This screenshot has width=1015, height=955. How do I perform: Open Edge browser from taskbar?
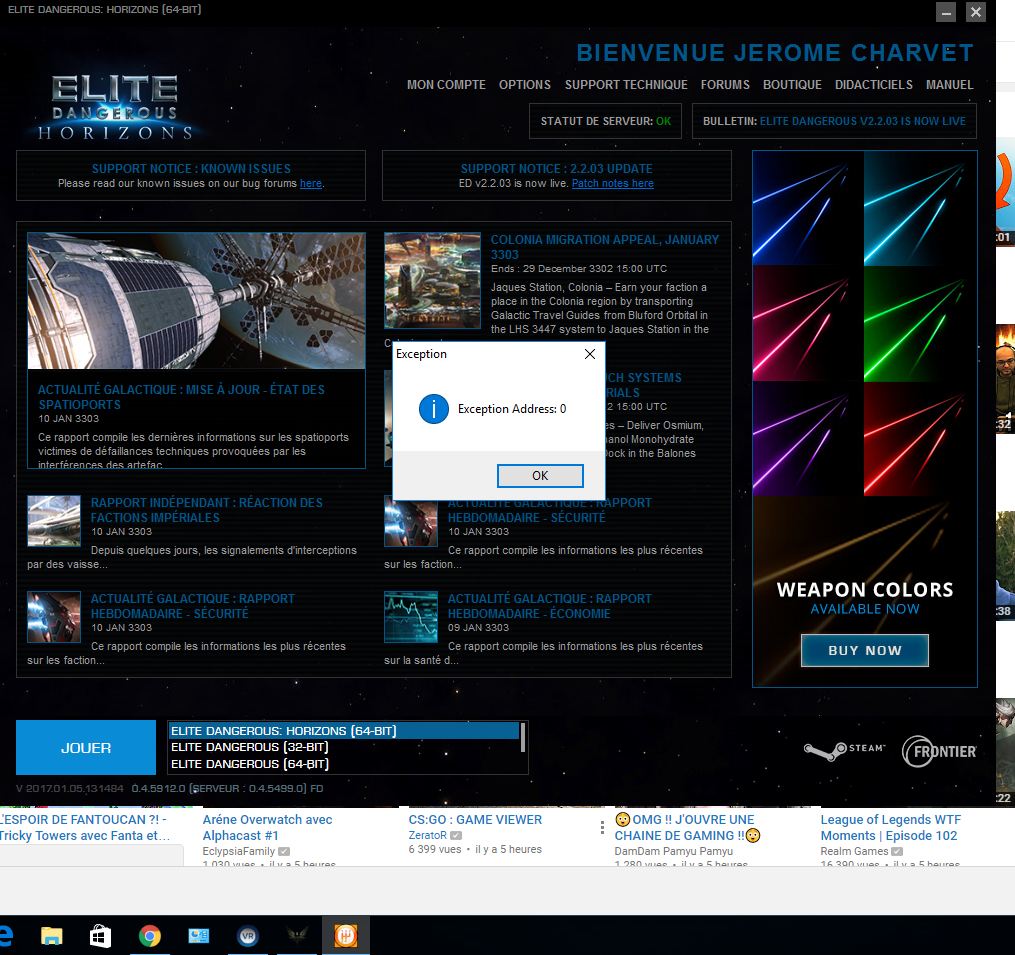click(x=6, y=936)
